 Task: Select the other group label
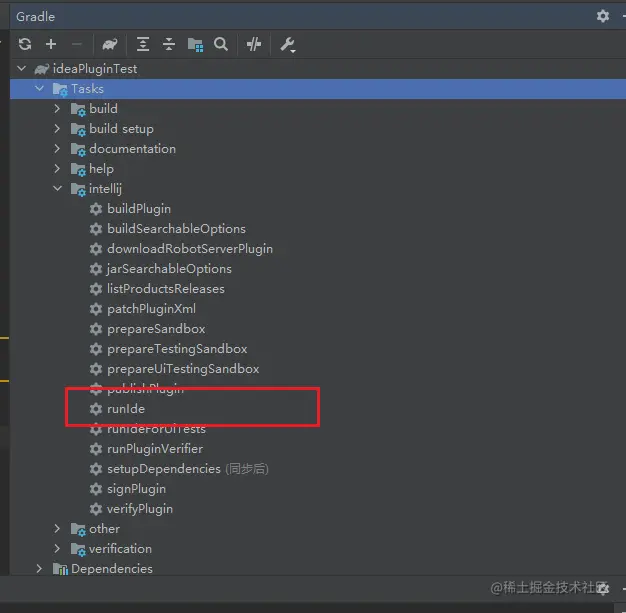104,529
